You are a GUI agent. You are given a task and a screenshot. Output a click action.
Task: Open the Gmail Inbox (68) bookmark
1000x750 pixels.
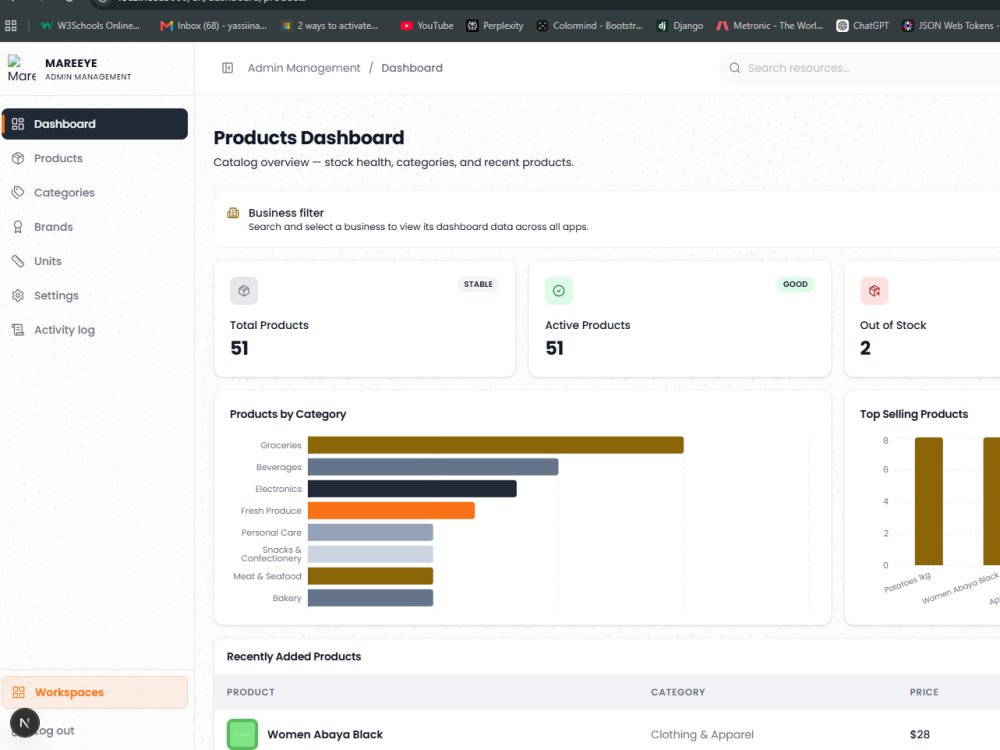pyautogui.click(x=214, y=26)
